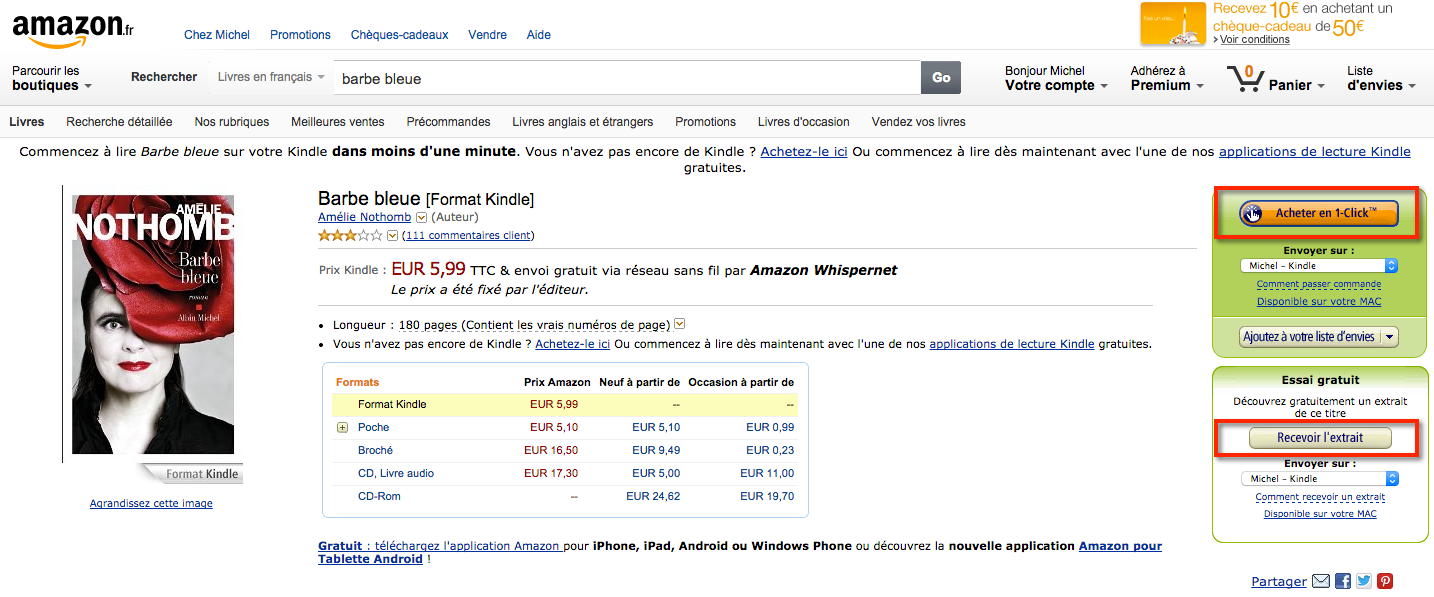The width and height of the screenshot is (1434, 597).
Task: Open CD-Rom format link
Action: [379, 496]
